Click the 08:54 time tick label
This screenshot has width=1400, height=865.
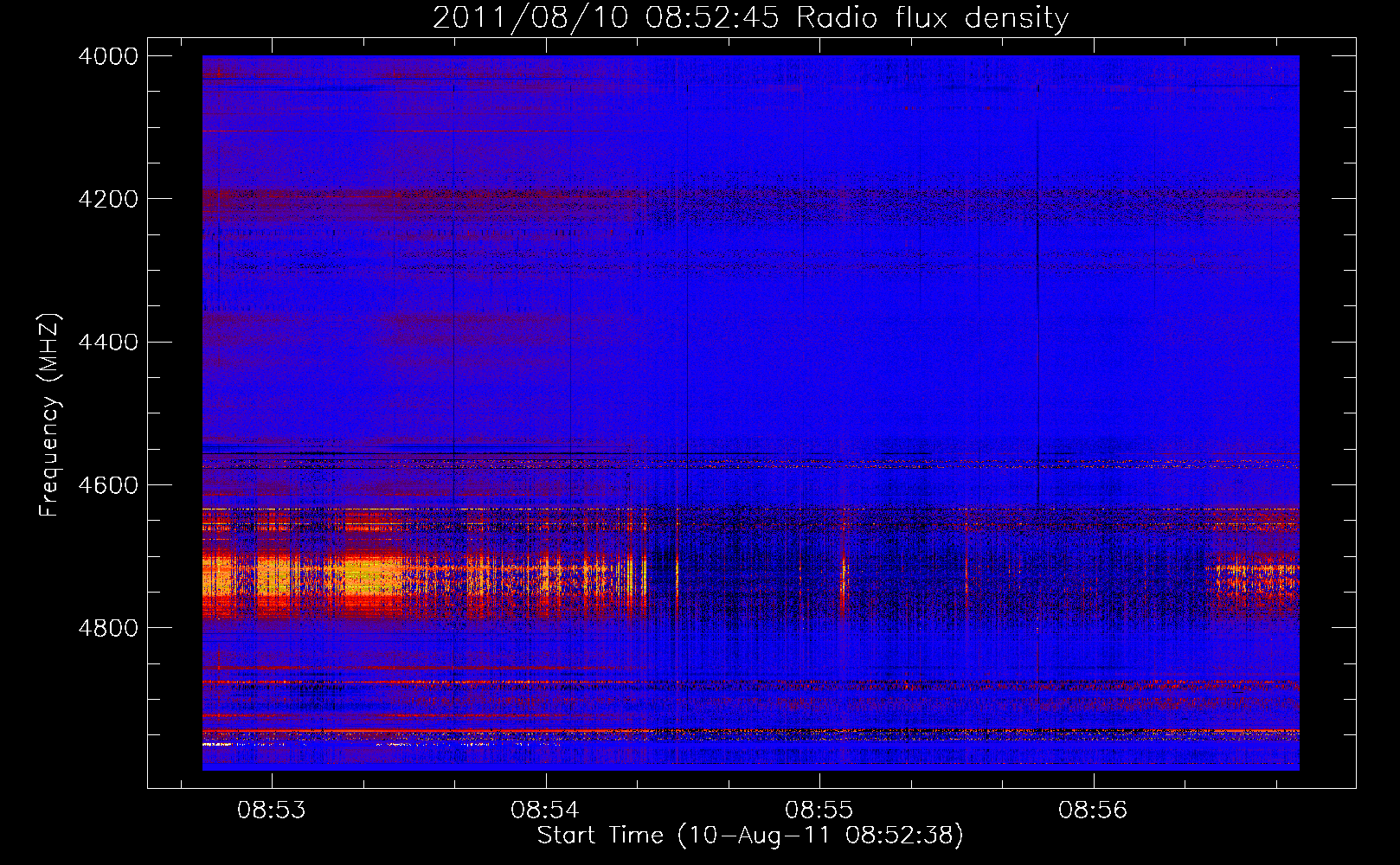click(x=545, y=811)
